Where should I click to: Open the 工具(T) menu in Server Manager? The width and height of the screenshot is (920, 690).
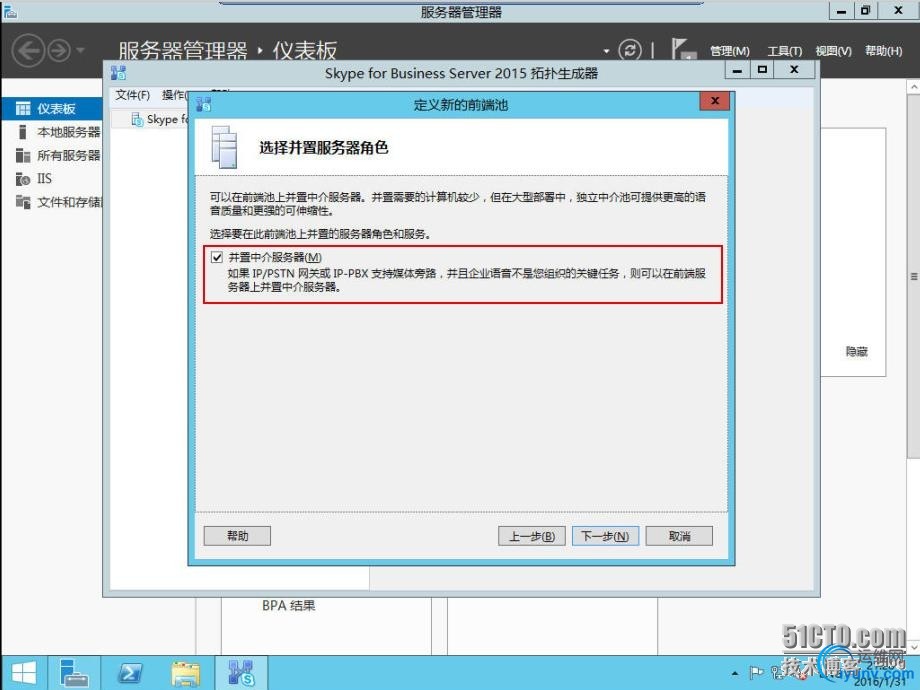click(784, 51)
